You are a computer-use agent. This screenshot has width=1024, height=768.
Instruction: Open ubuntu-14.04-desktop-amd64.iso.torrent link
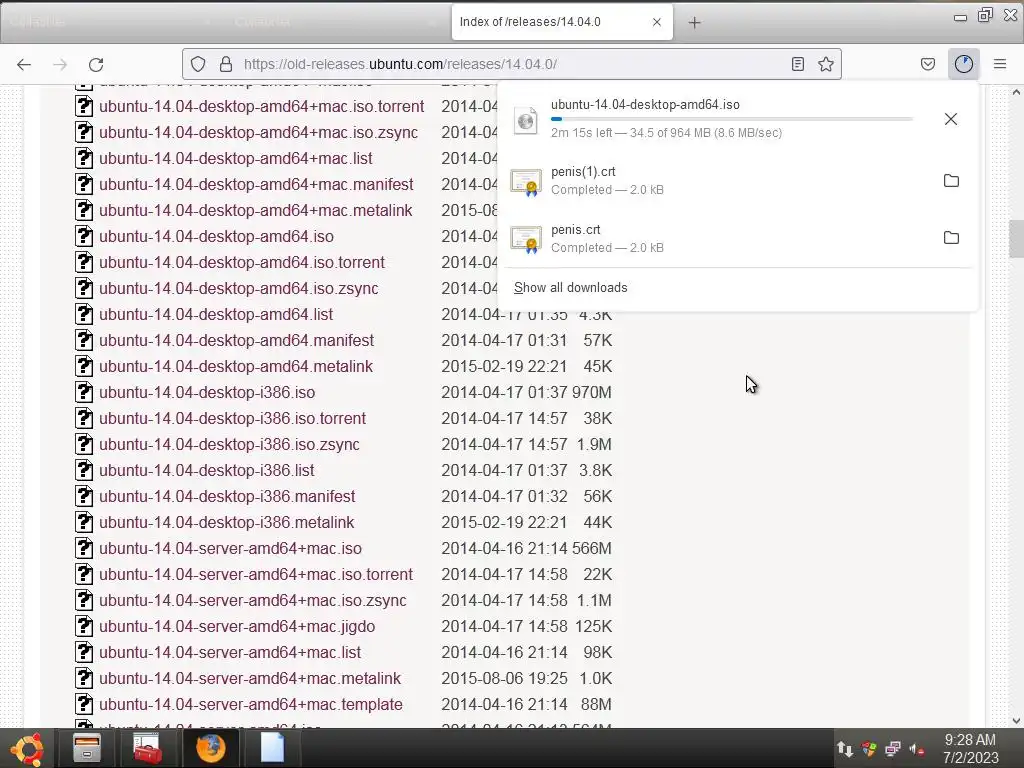(242, 263)
